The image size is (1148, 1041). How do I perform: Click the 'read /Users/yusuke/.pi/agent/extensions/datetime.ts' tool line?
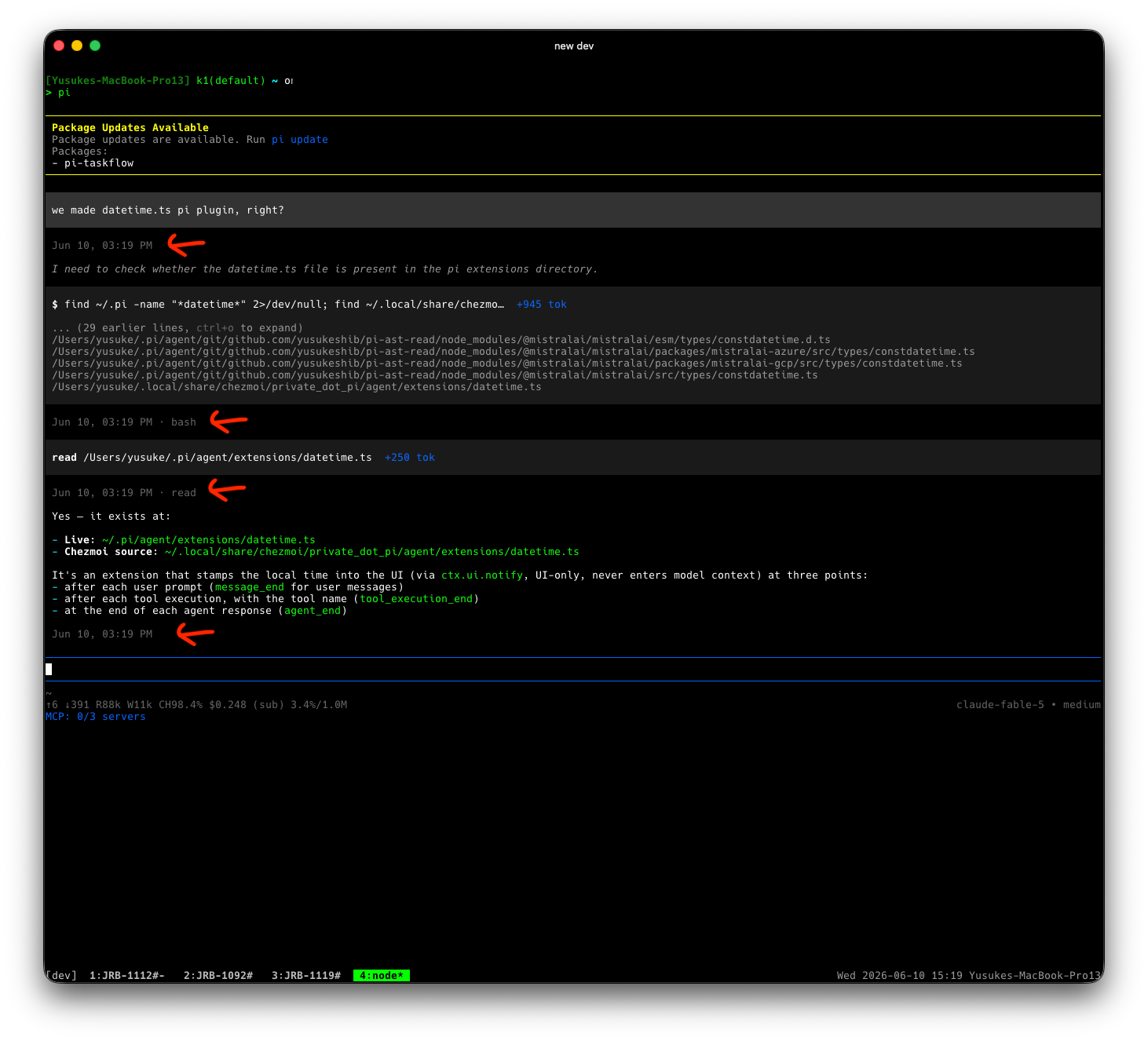(212, 458)
